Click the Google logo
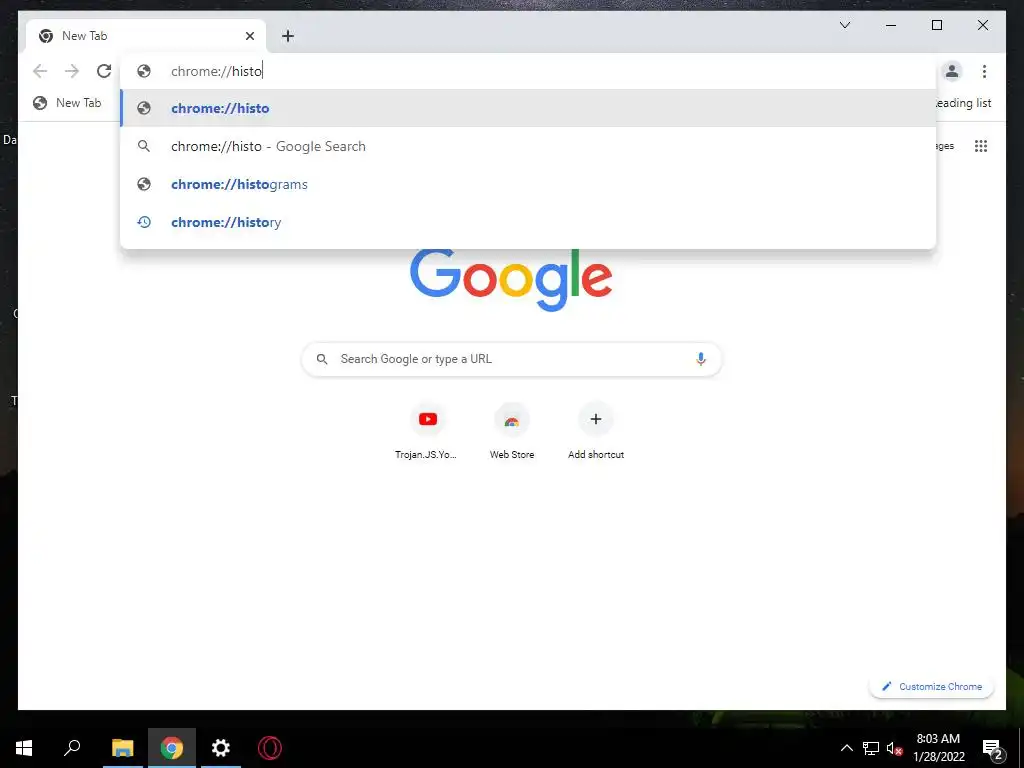The image size is (1024, 768). pos(511,281)
